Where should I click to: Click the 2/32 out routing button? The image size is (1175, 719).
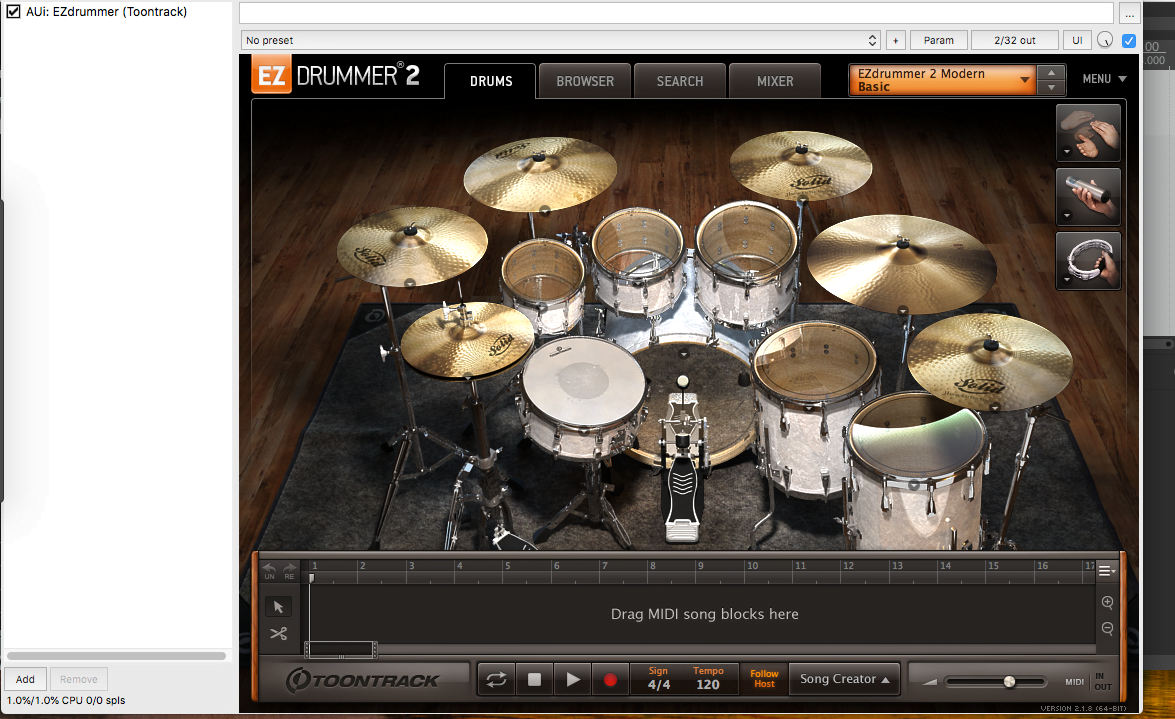tap(1015, 40)
